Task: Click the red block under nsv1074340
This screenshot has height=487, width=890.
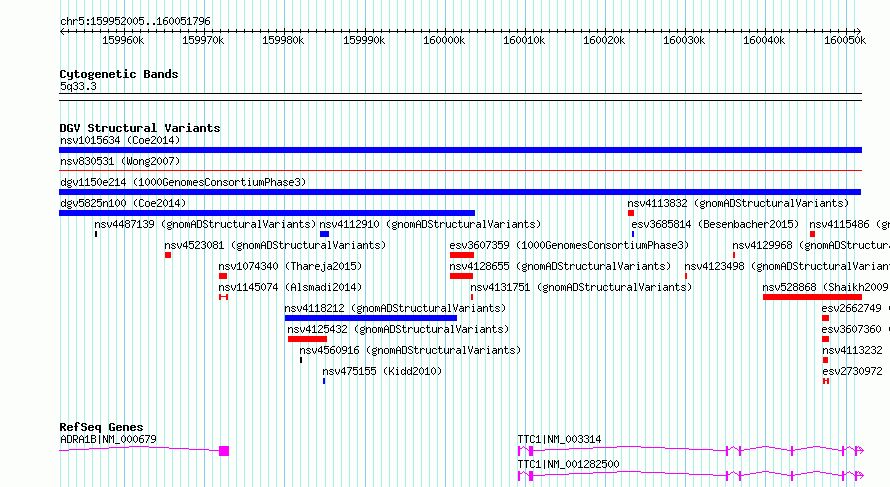Action: point(223,276)
